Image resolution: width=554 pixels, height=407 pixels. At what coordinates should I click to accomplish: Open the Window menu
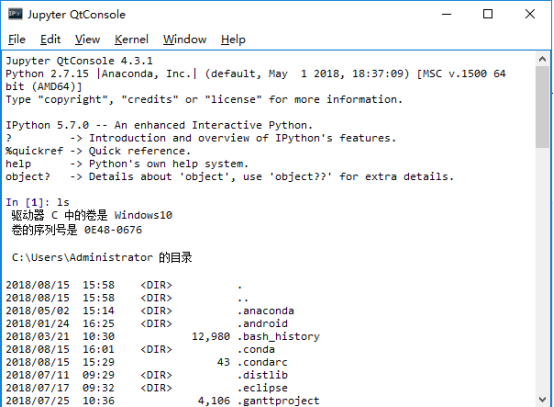(184, 39)
